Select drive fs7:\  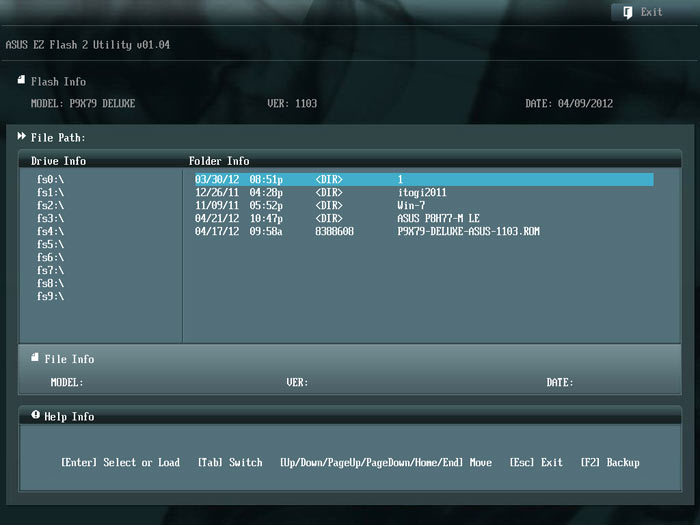(x=50, y=270)
